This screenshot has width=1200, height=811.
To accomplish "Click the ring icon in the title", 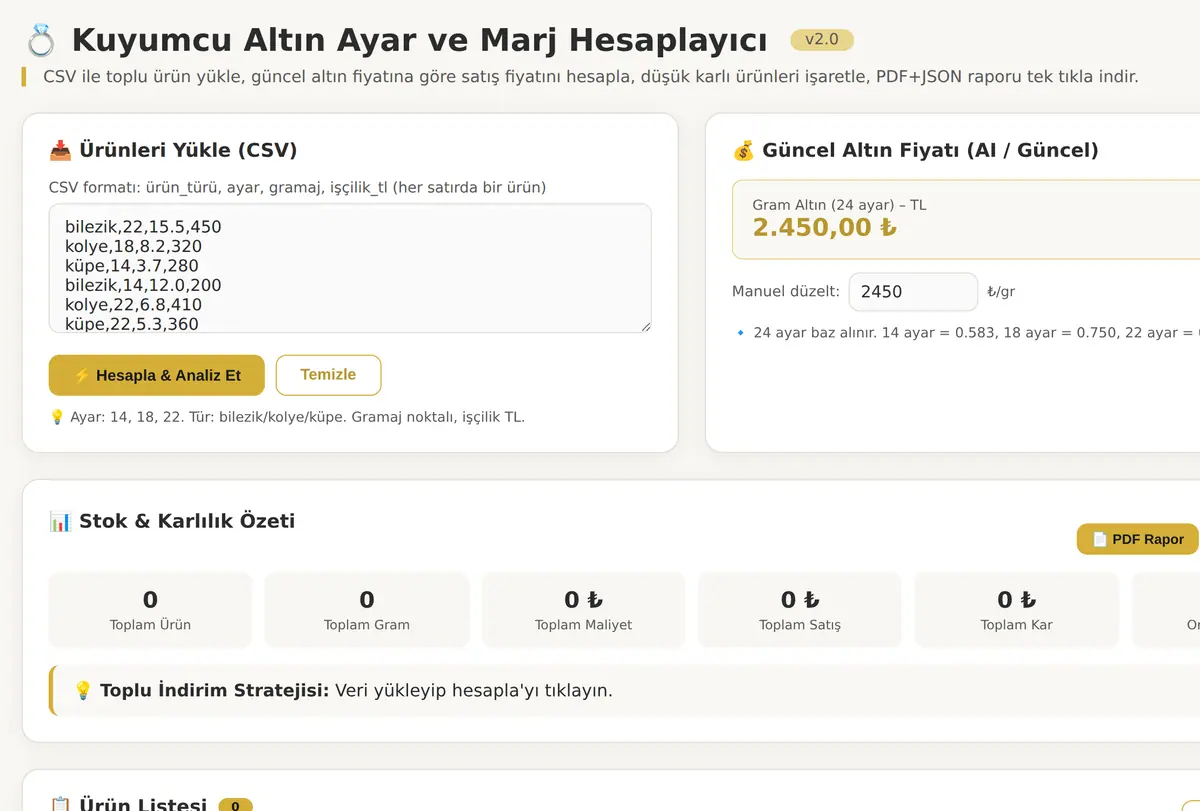I will point(42,41).
